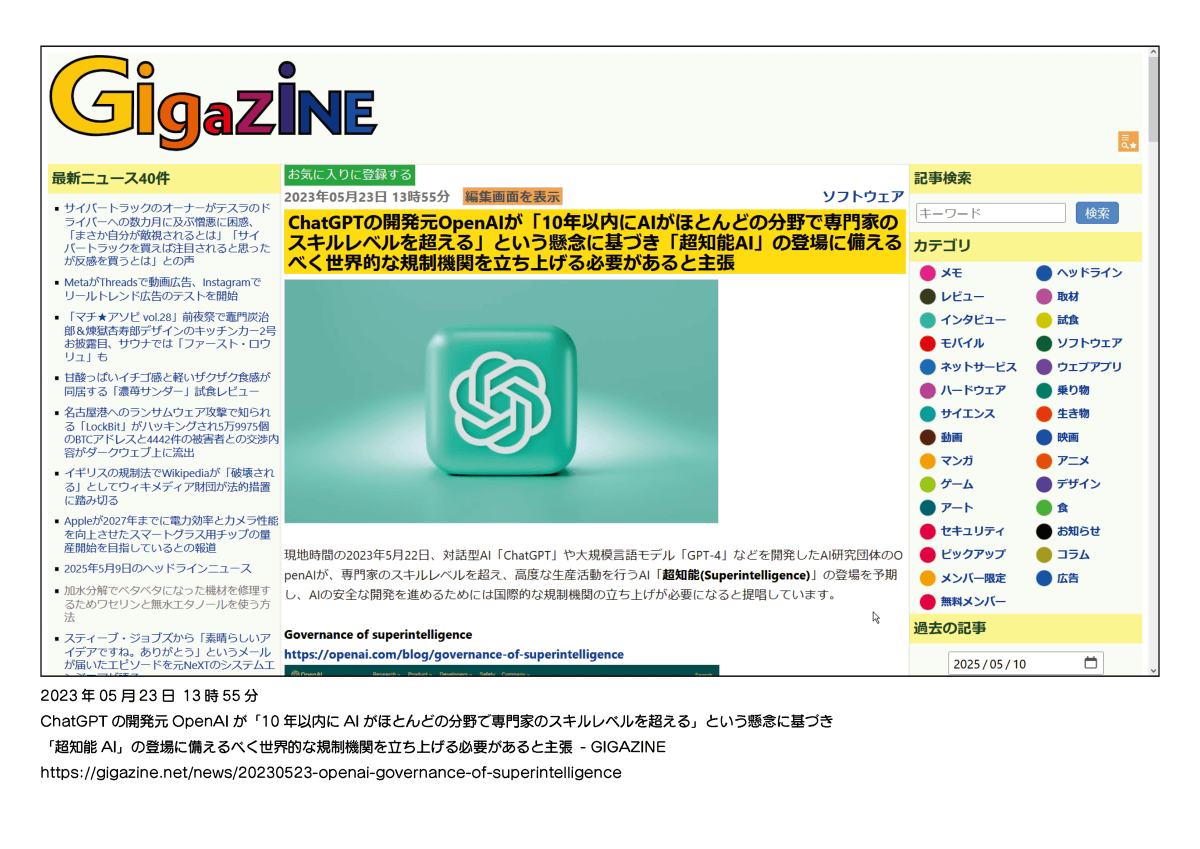1200x849 pixels.
Task: Click the 検索 search button
Action: pyautogui.click(x=1097, y=213)
